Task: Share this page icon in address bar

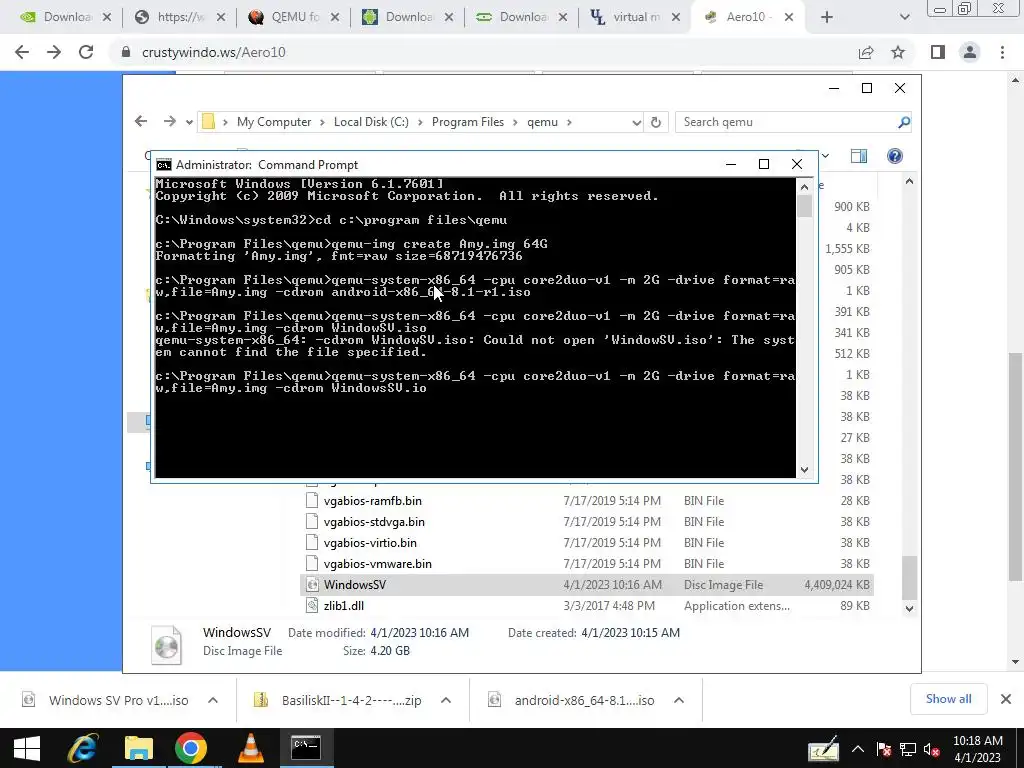Action: point(866,52)
